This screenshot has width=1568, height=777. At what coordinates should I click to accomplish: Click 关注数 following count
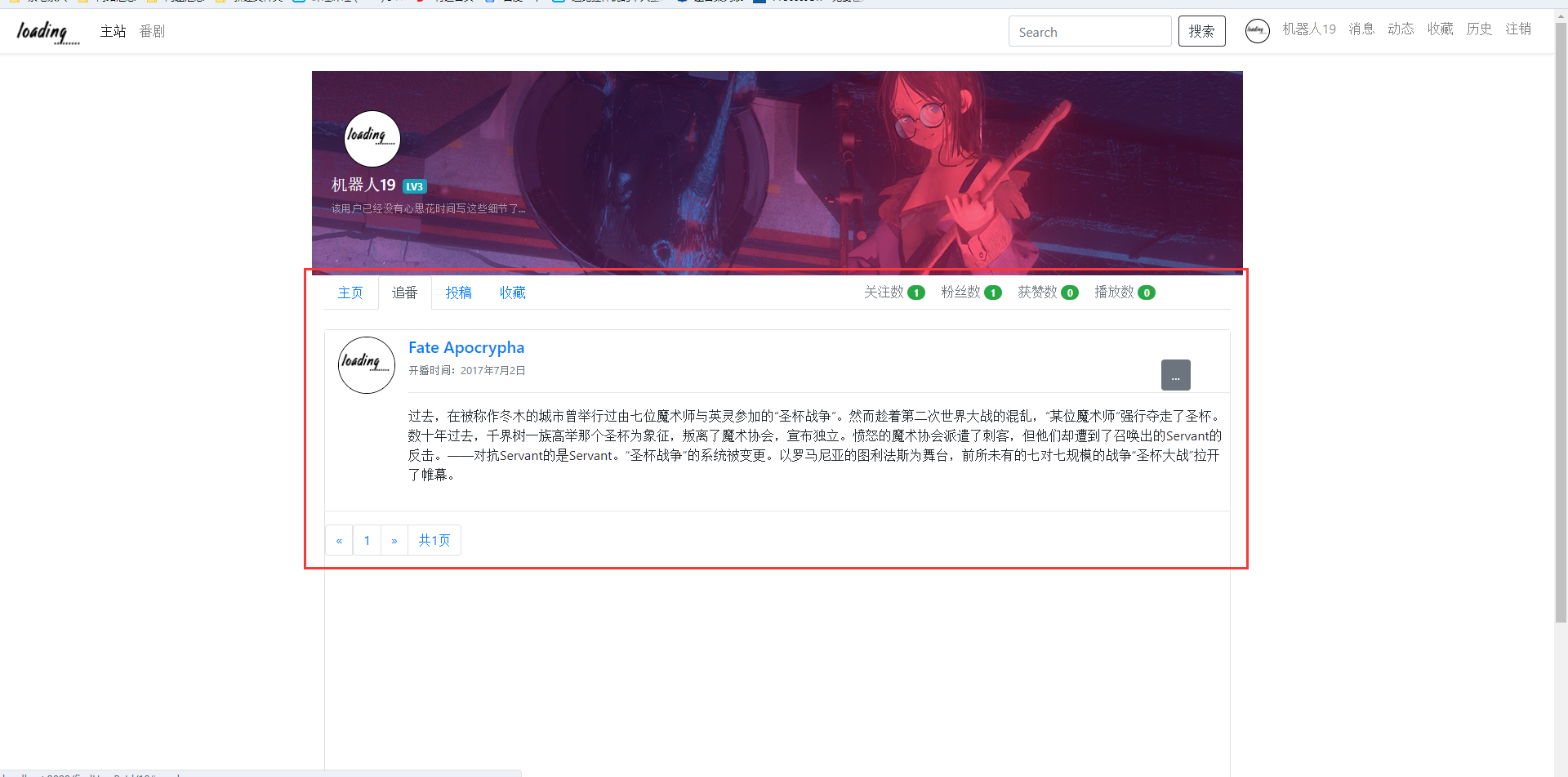point(894,292)
